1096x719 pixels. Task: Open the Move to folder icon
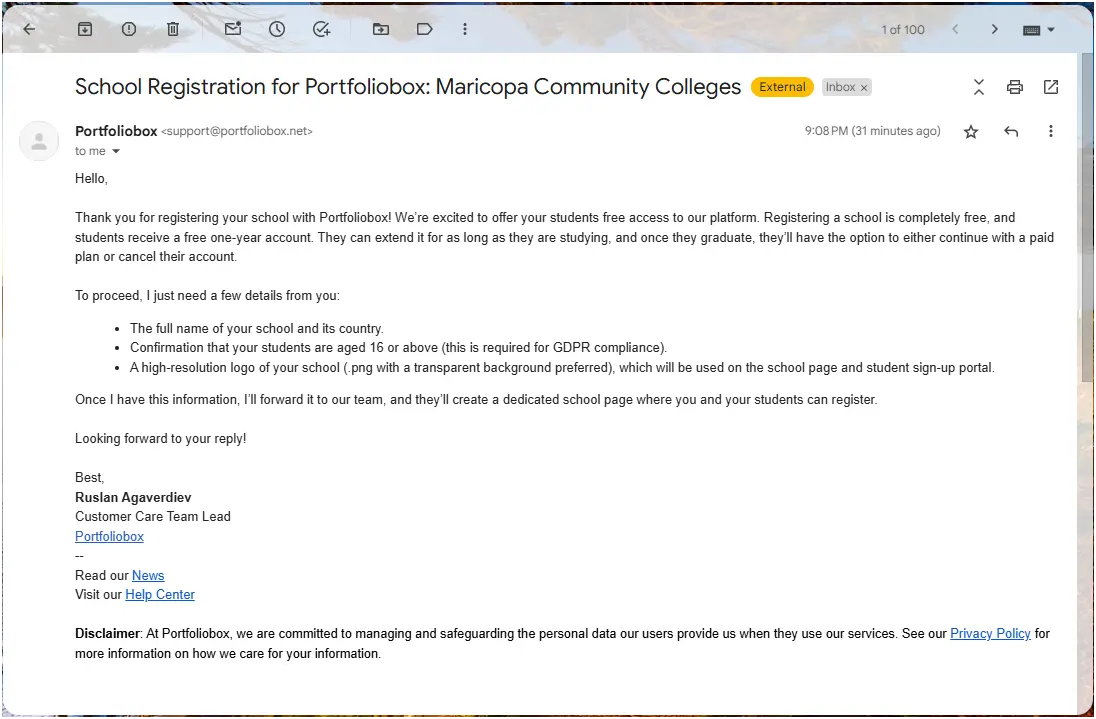click(380, 29)
